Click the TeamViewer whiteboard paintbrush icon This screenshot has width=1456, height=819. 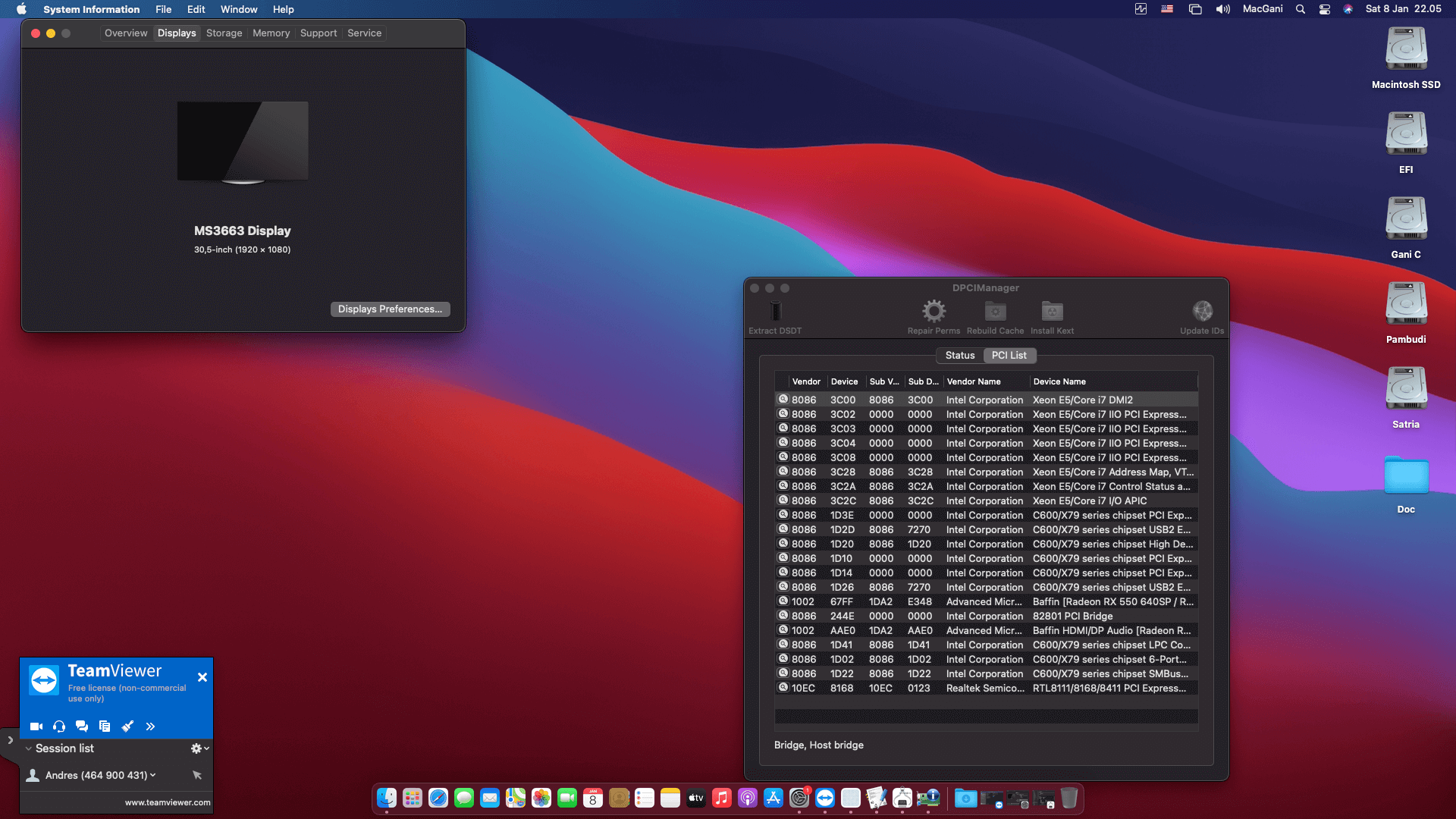127,726
